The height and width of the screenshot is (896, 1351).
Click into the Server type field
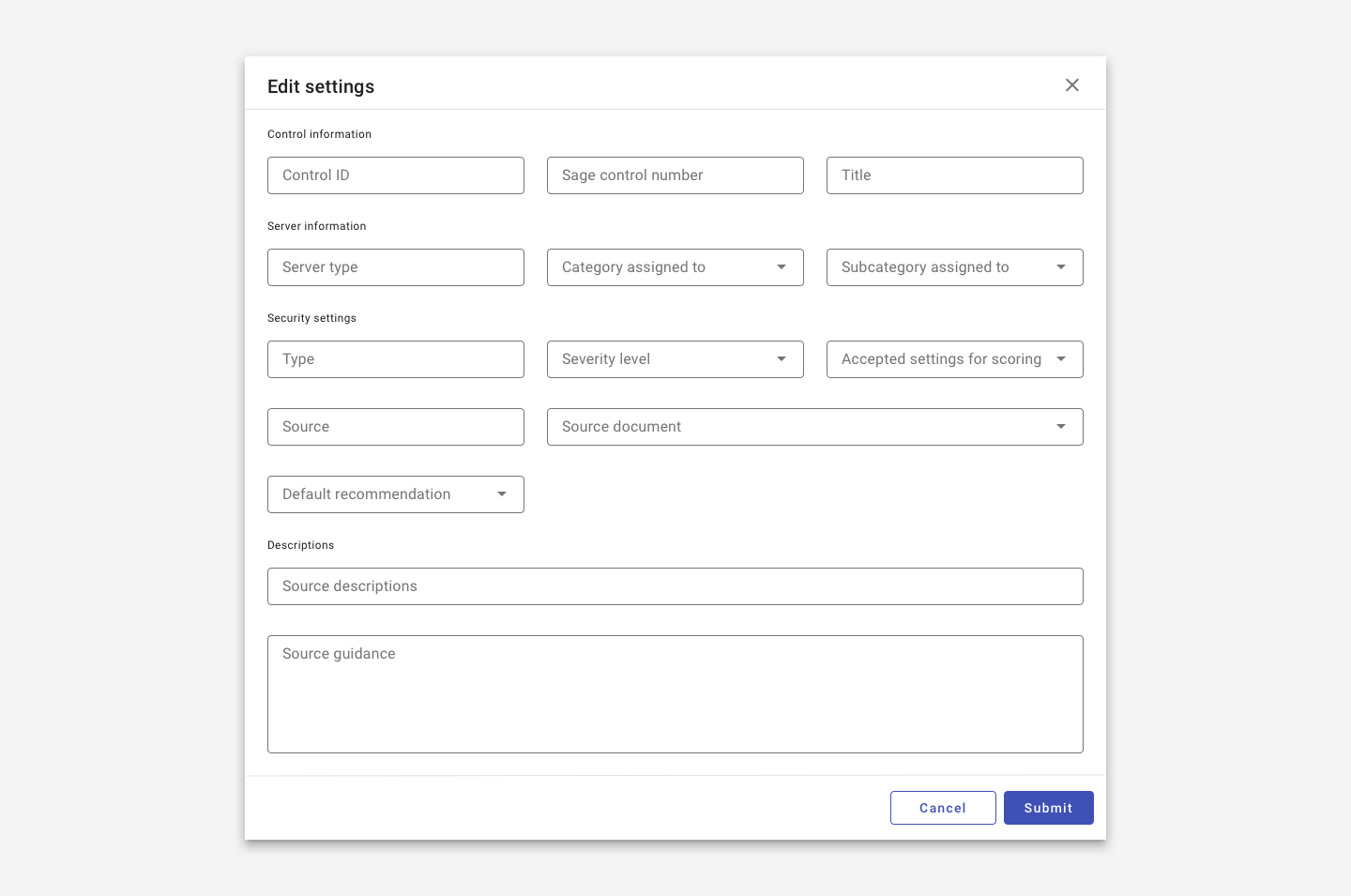point(396,267)
